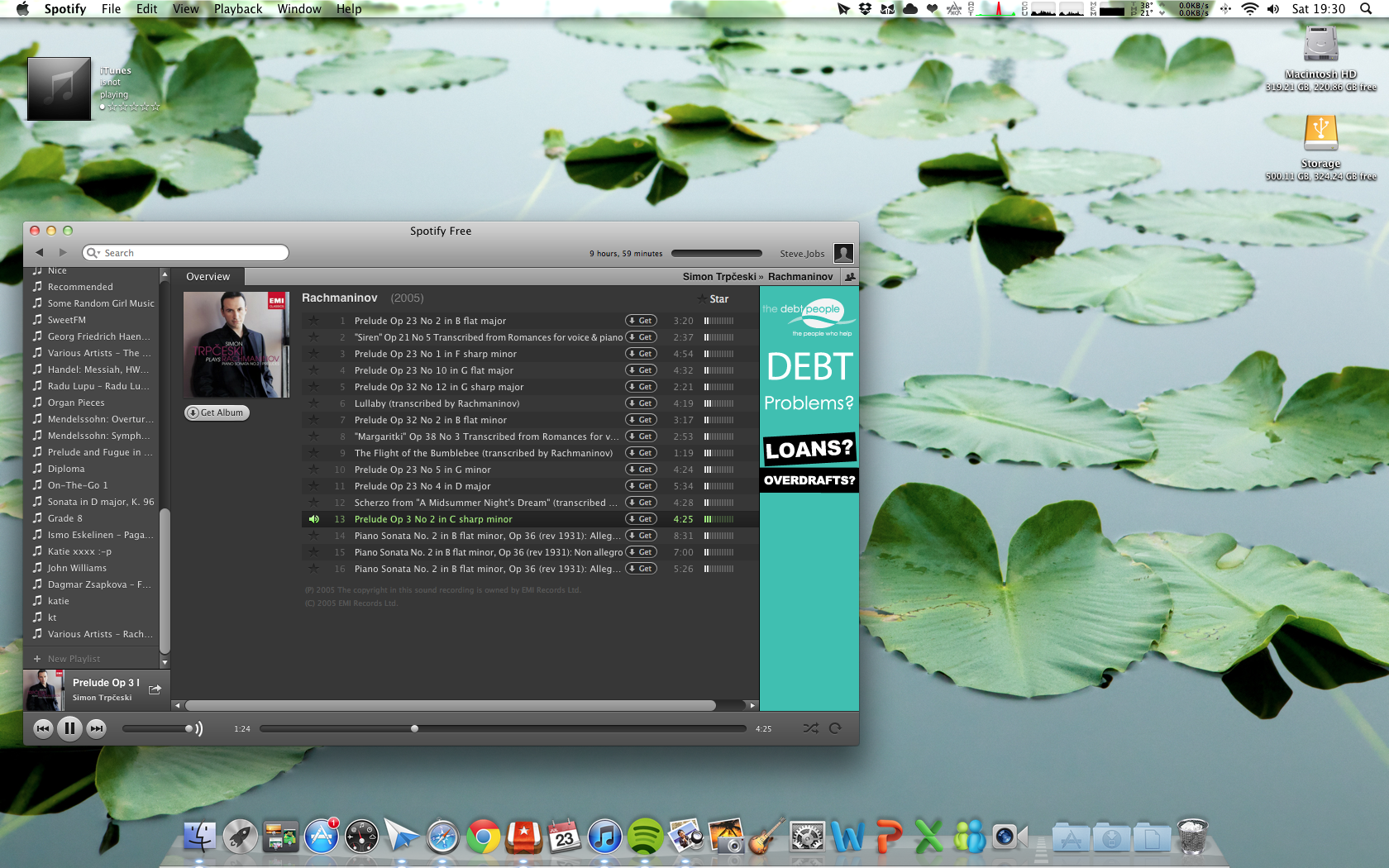Open Finder from the Dock
Viewport: 1389px width, 868px height.
pos(199,837)
